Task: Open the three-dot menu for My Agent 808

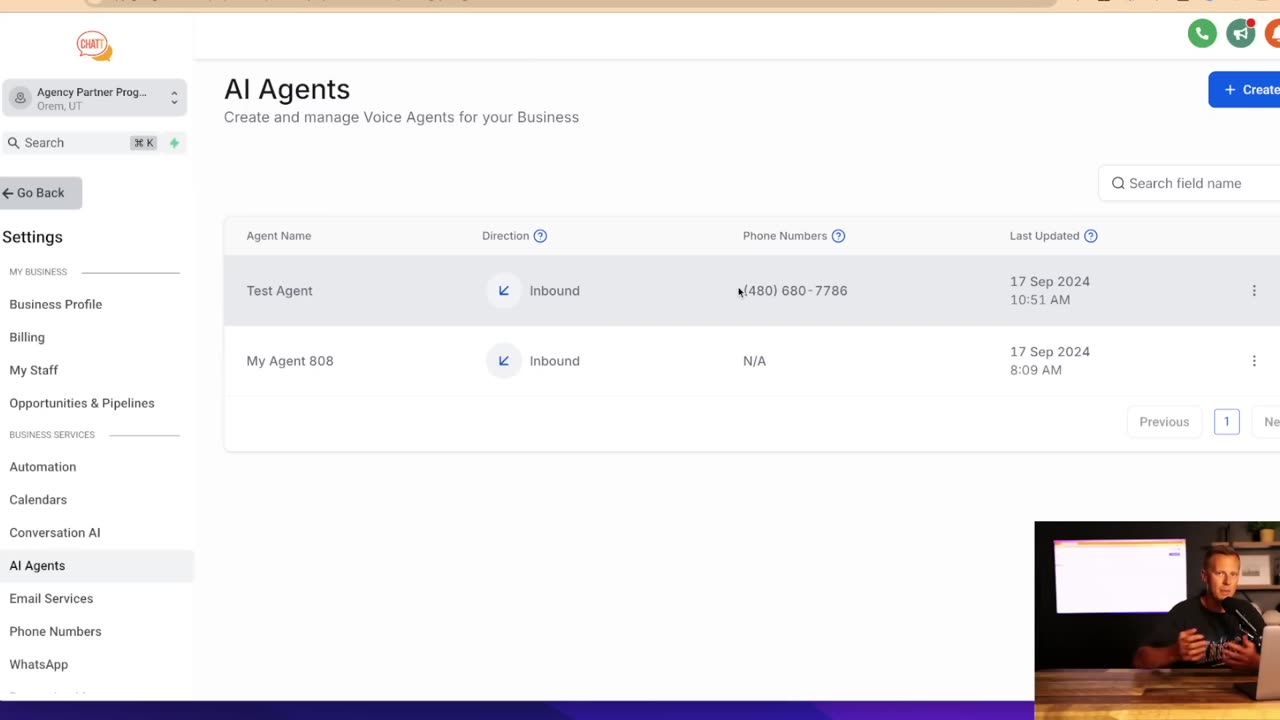Action: coord(1254,361)
